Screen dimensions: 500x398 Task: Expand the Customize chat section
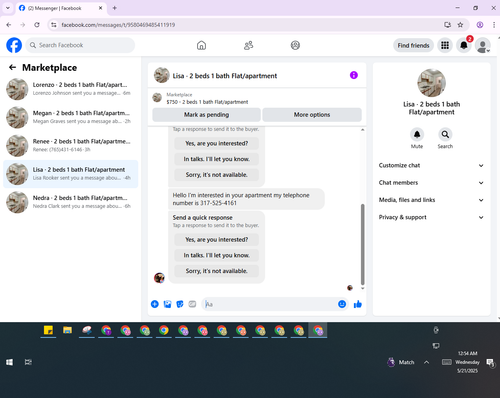pyautogui.click(x=431, y=165)
